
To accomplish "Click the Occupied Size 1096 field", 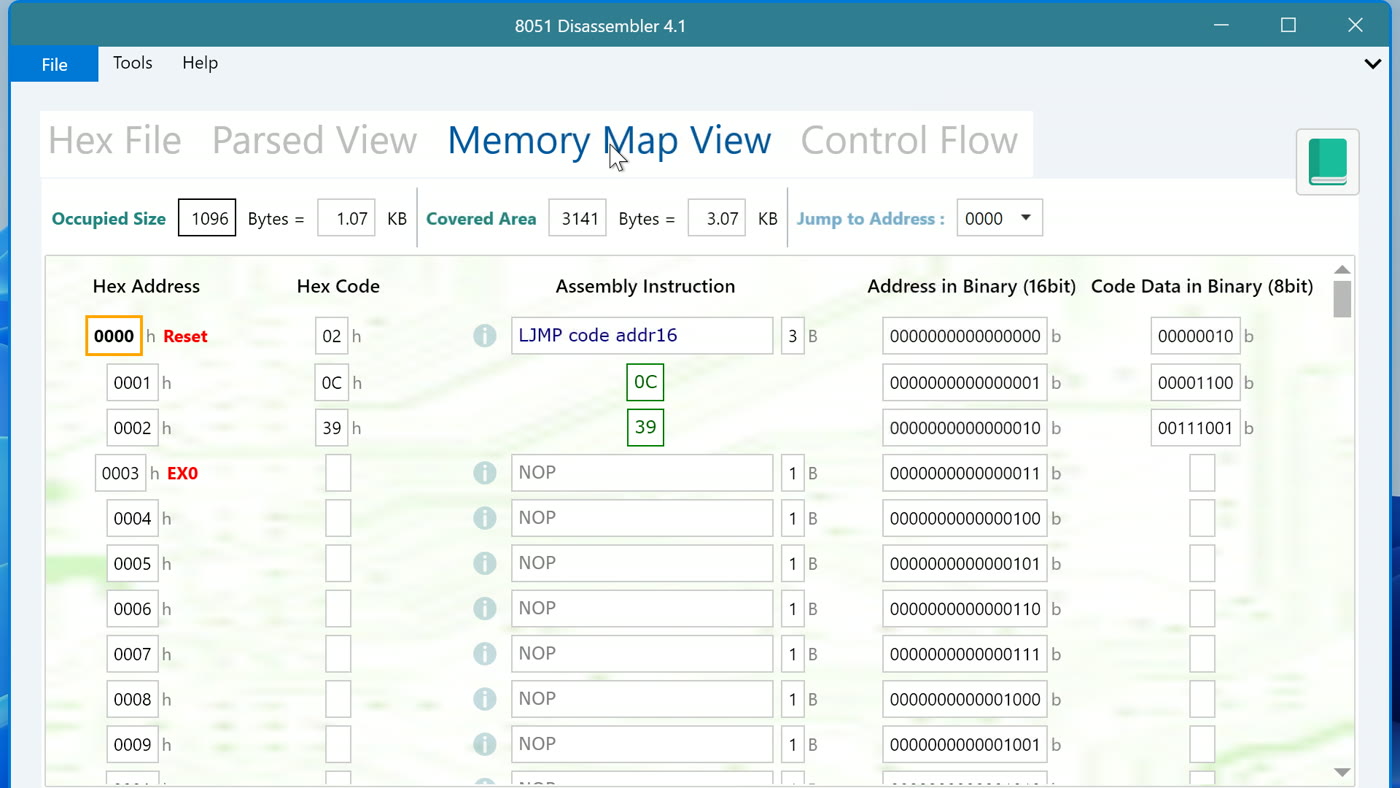I will pos(207,218).
